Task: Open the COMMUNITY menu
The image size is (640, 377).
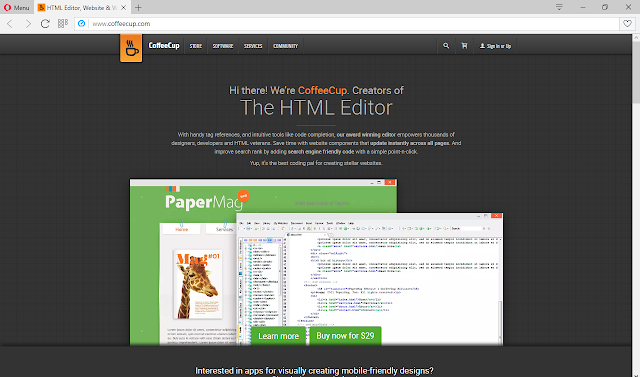Action: point(285,46)
